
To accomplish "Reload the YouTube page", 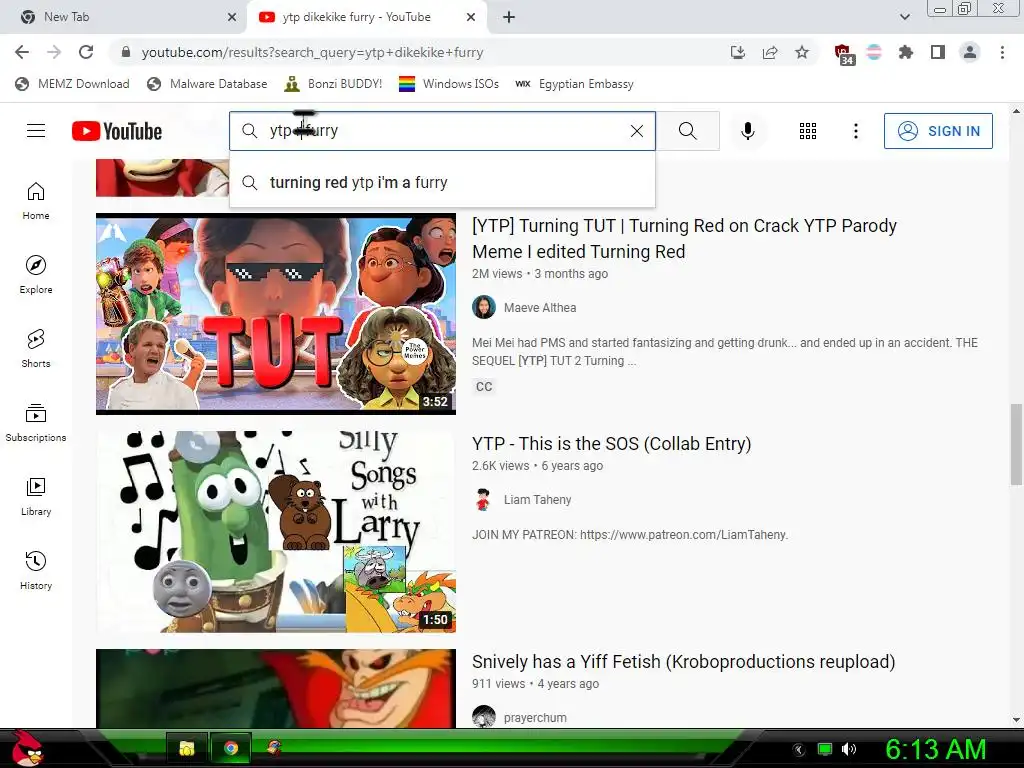I will [86, 52].
